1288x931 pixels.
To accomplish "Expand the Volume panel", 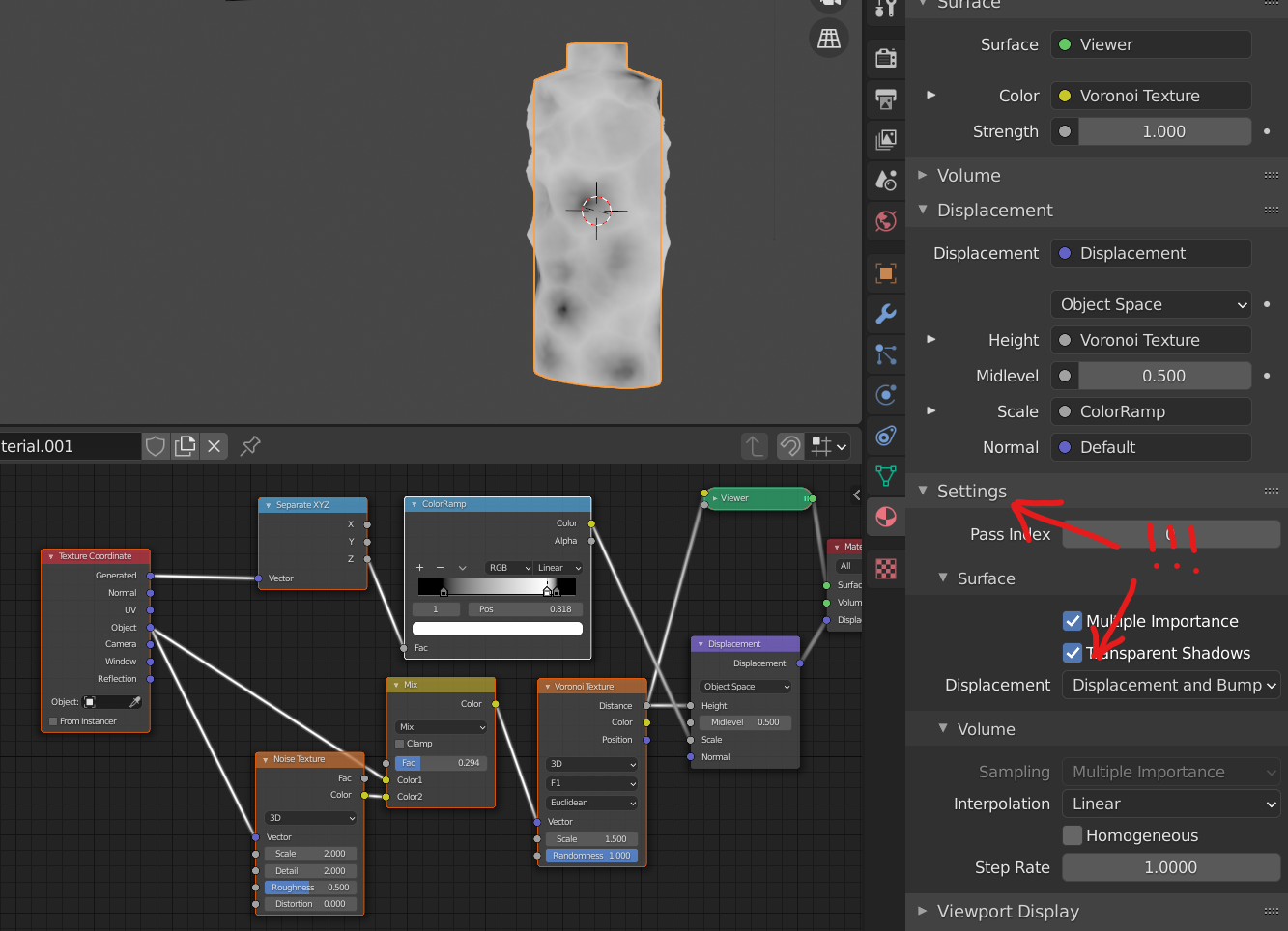I will coord(923,175).
